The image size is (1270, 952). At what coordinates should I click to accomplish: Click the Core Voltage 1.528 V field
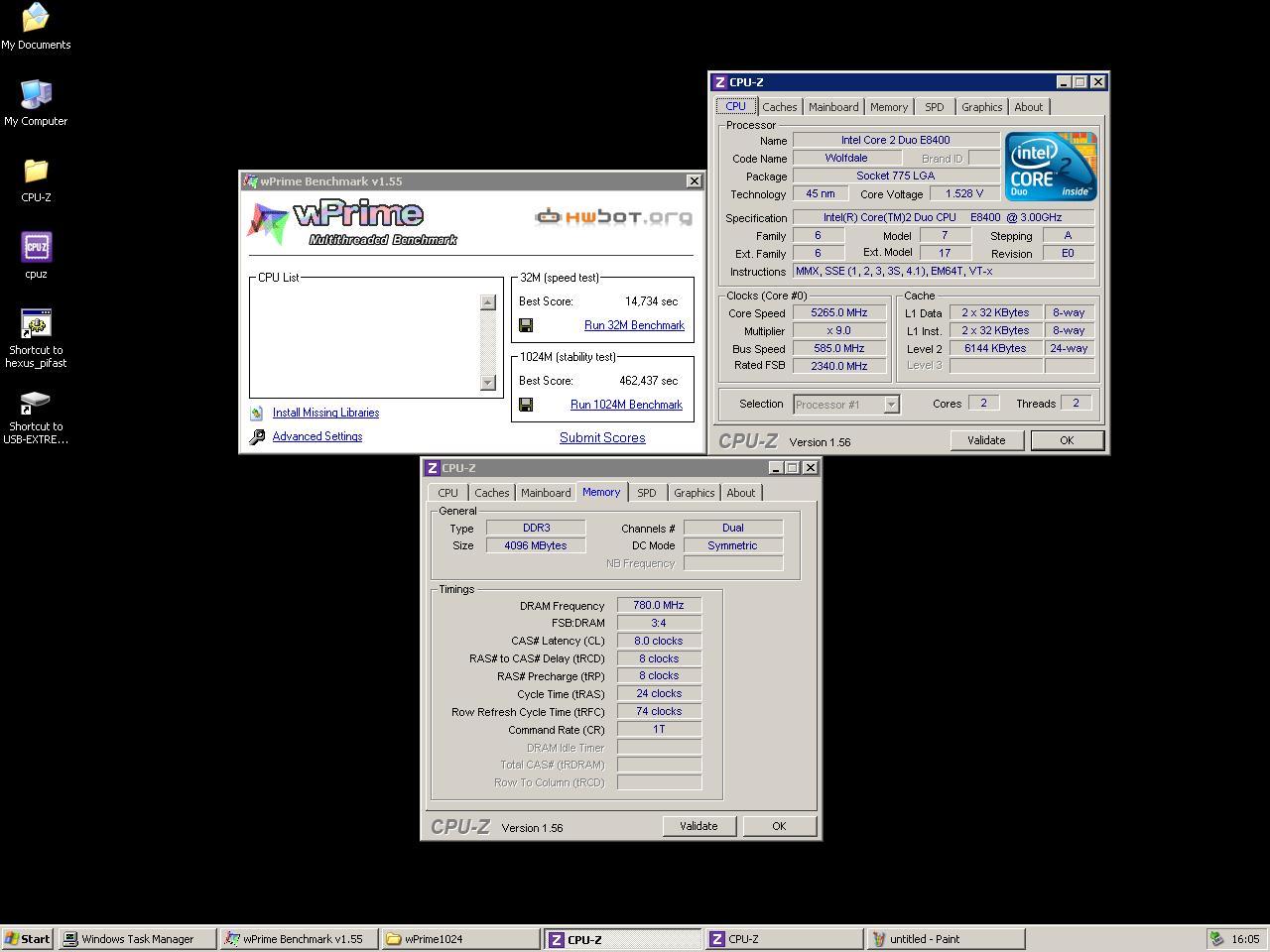coord(964,194)
